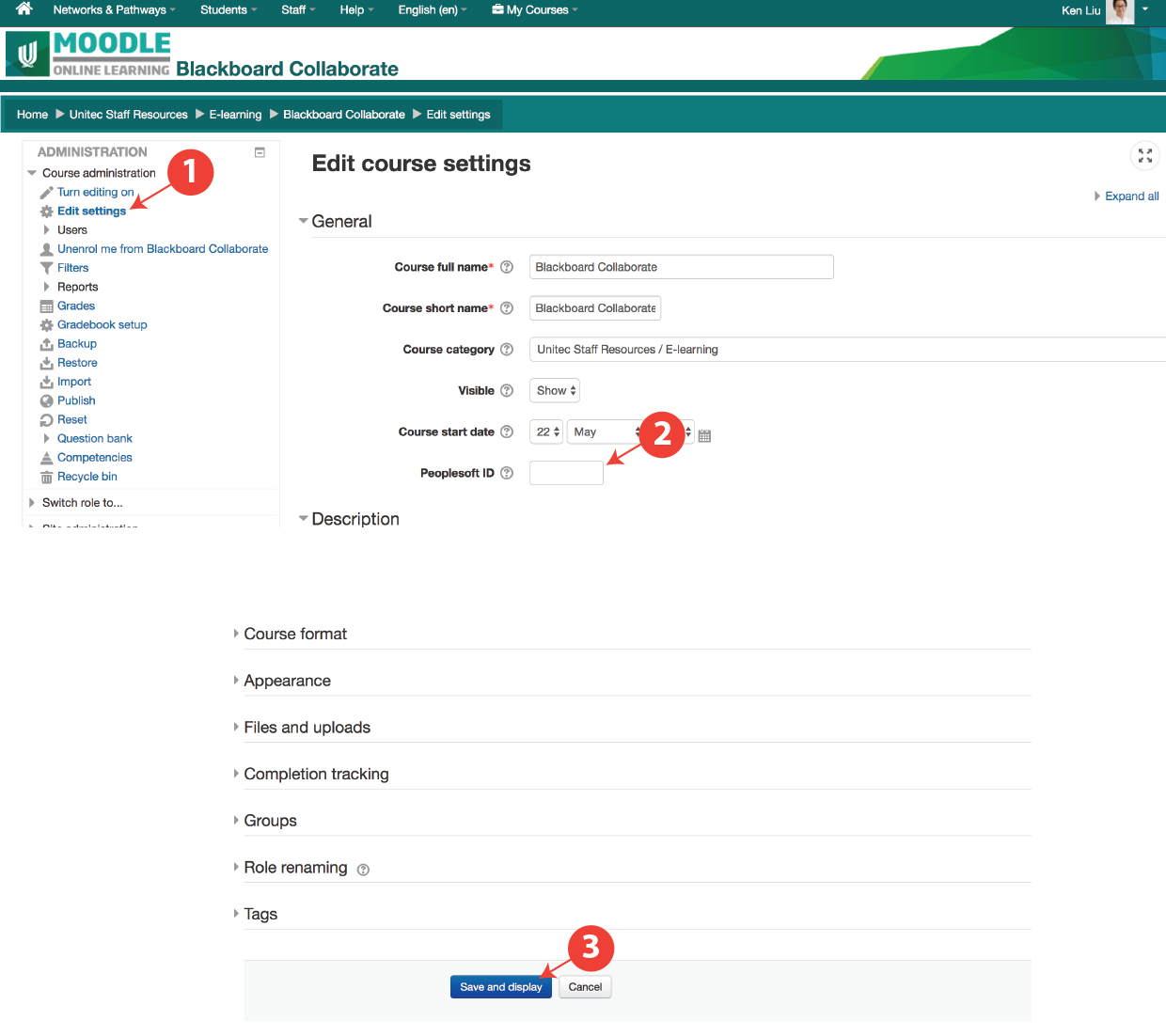Open the Visible Show dropdown

555,391
